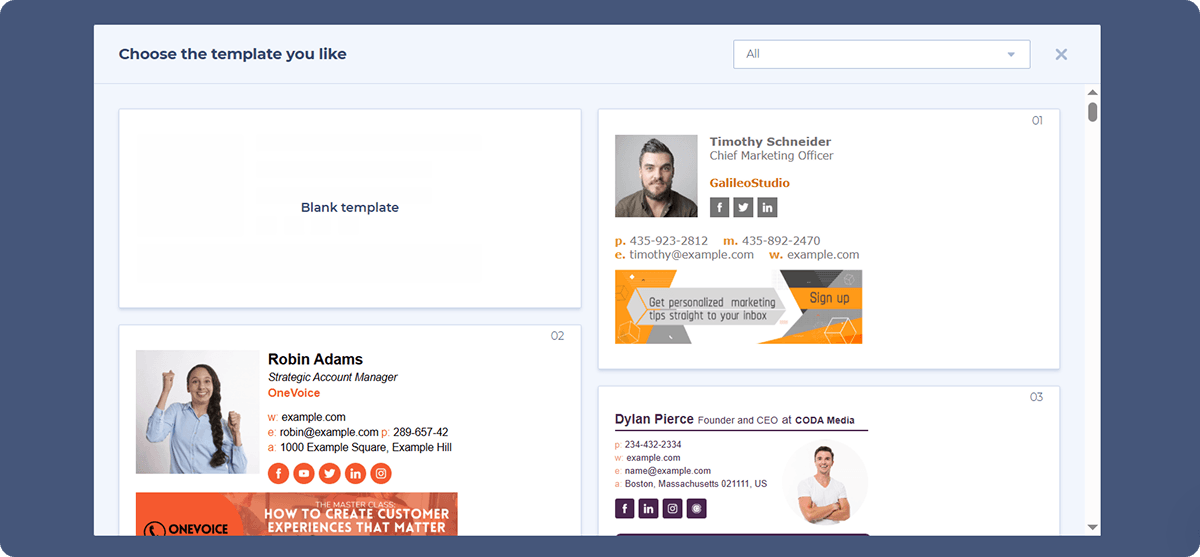
Task: Click the Robin Adams name heading
Action: point(315,360)
